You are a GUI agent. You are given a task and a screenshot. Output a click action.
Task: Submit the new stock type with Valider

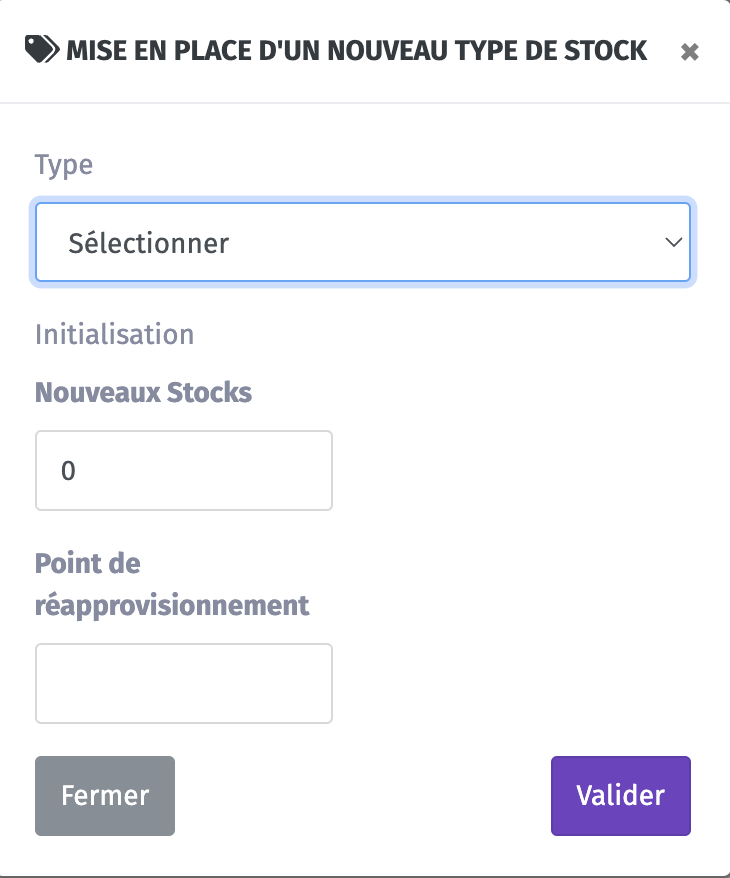[621, 796]
